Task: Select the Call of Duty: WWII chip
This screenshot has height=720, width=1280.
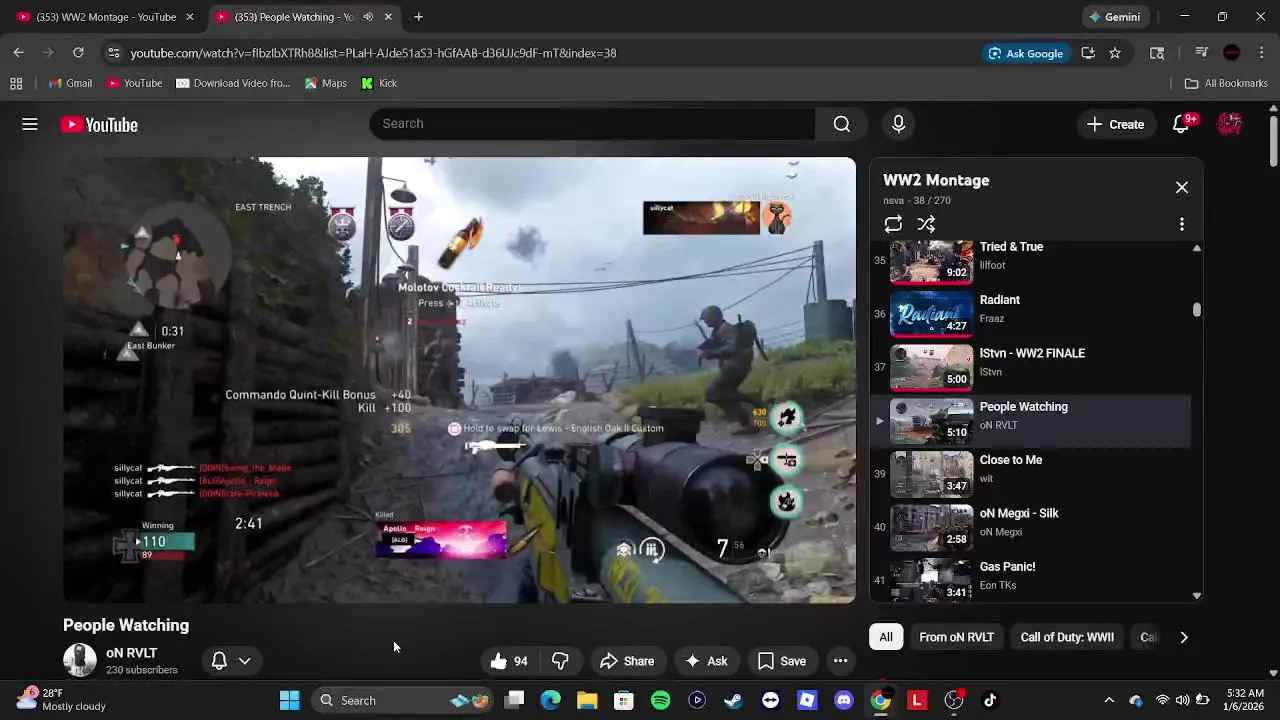Action: 1067,637
